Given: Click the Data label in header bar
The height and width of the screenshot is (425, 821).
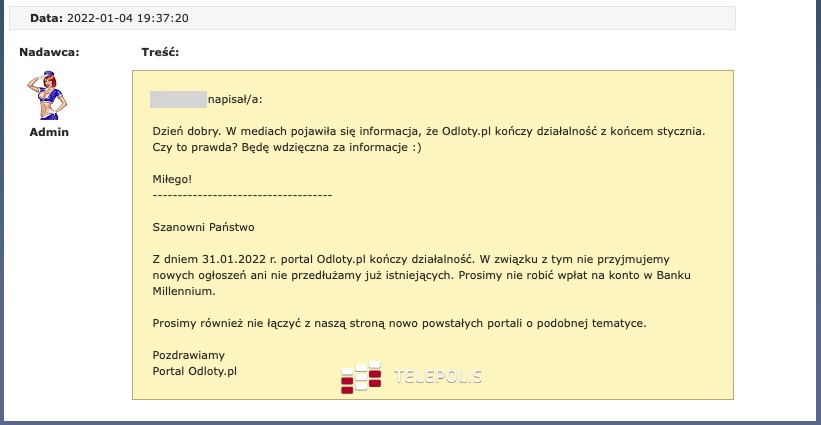Looking at the screenshot, I should (46, 18).
